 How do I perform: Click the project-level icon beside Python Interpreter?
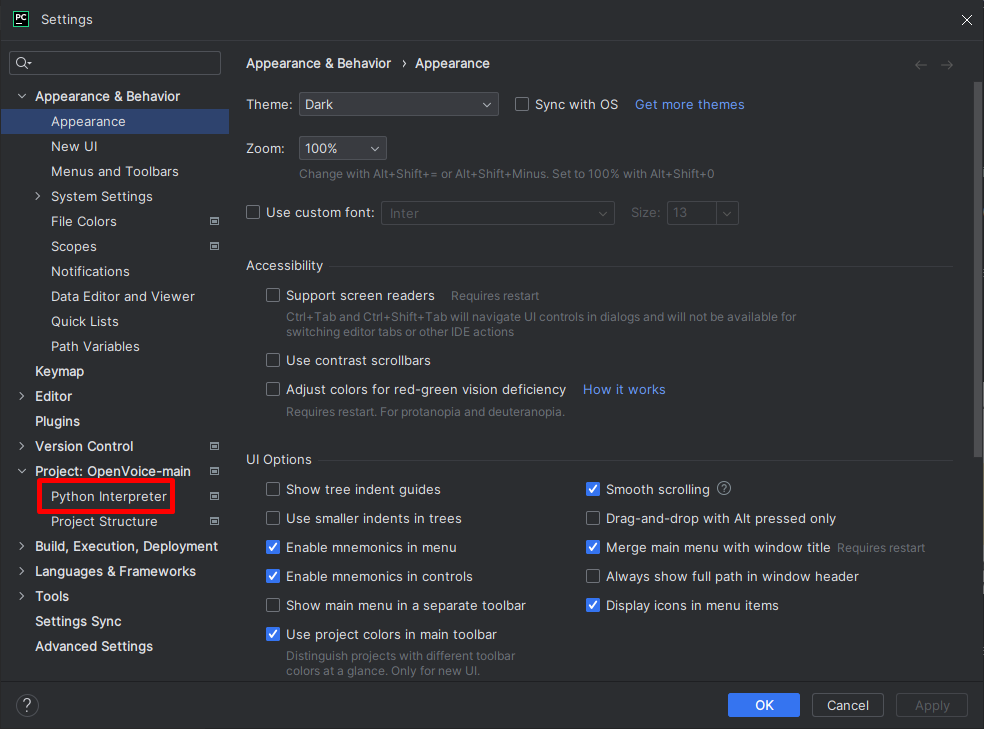click(x=215, y=496)
